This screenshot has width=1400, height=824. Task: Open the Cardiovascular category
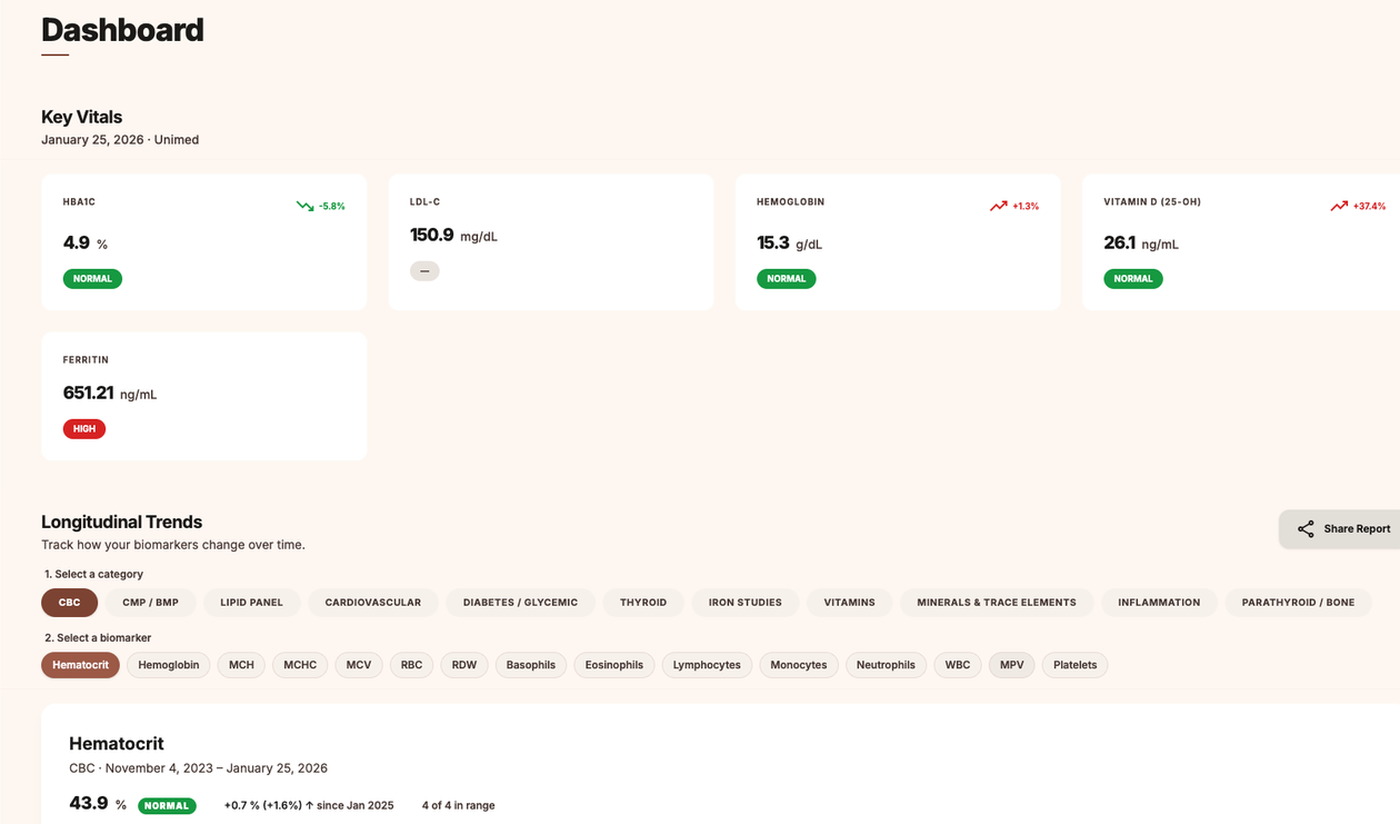[x=373, y=602]
